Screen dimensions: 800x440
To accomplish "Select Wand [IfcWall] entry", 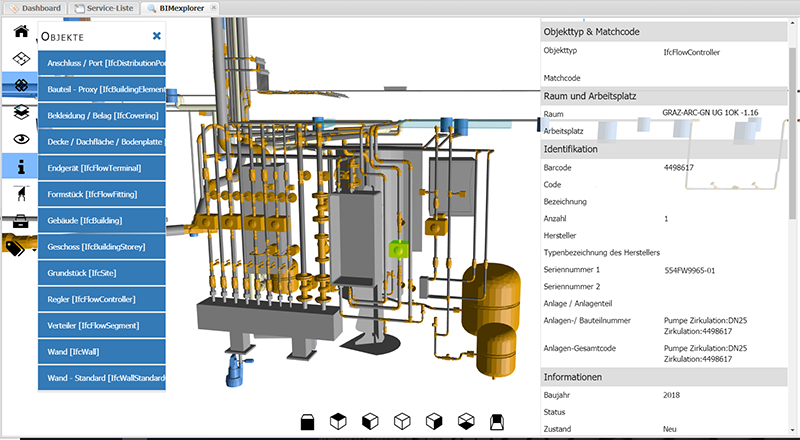I will (x=102, y=352).
